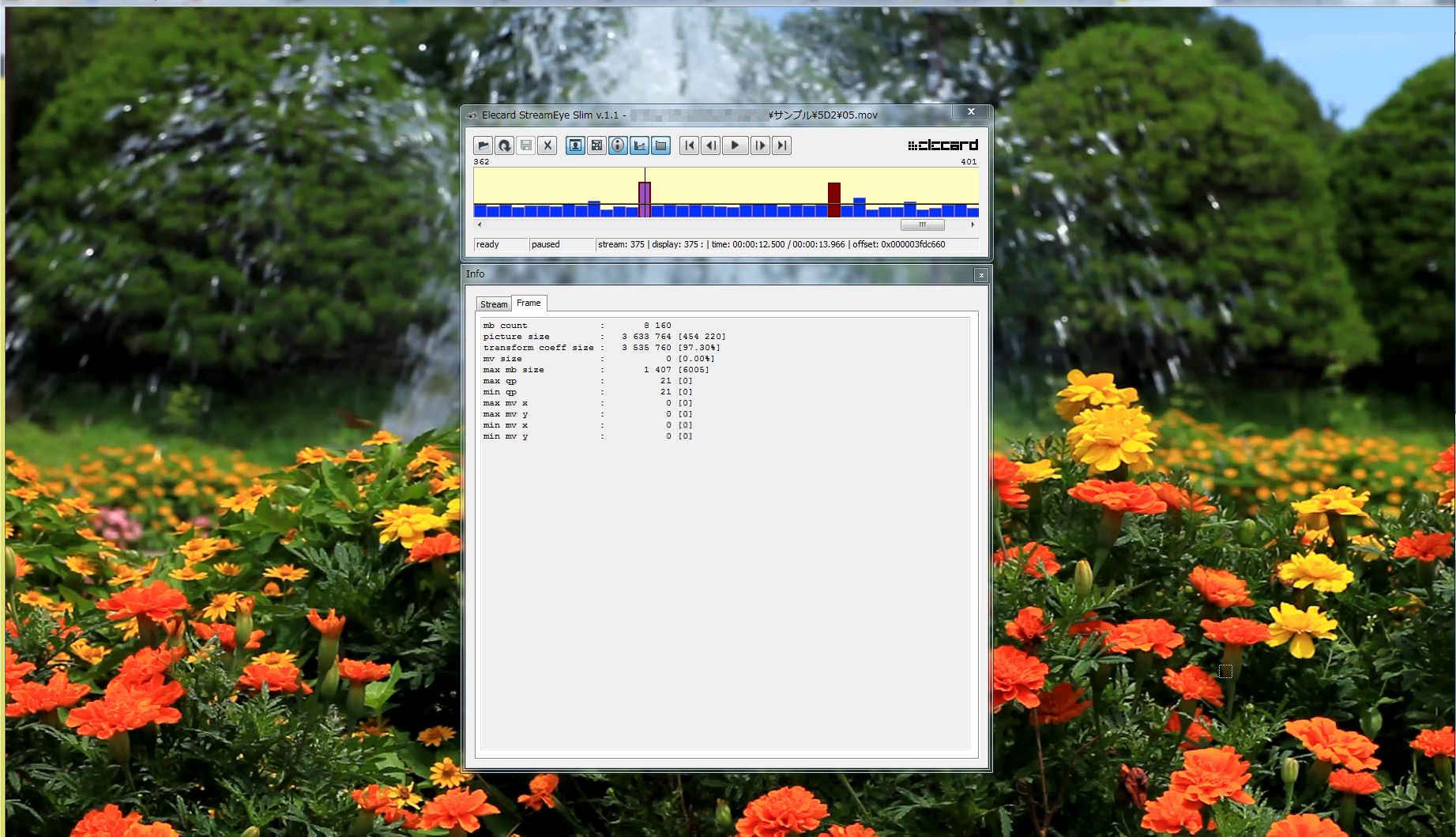Click the timeline scrollbar thumb
Screen dimensions: 1456x837
(x=922, y=225)
